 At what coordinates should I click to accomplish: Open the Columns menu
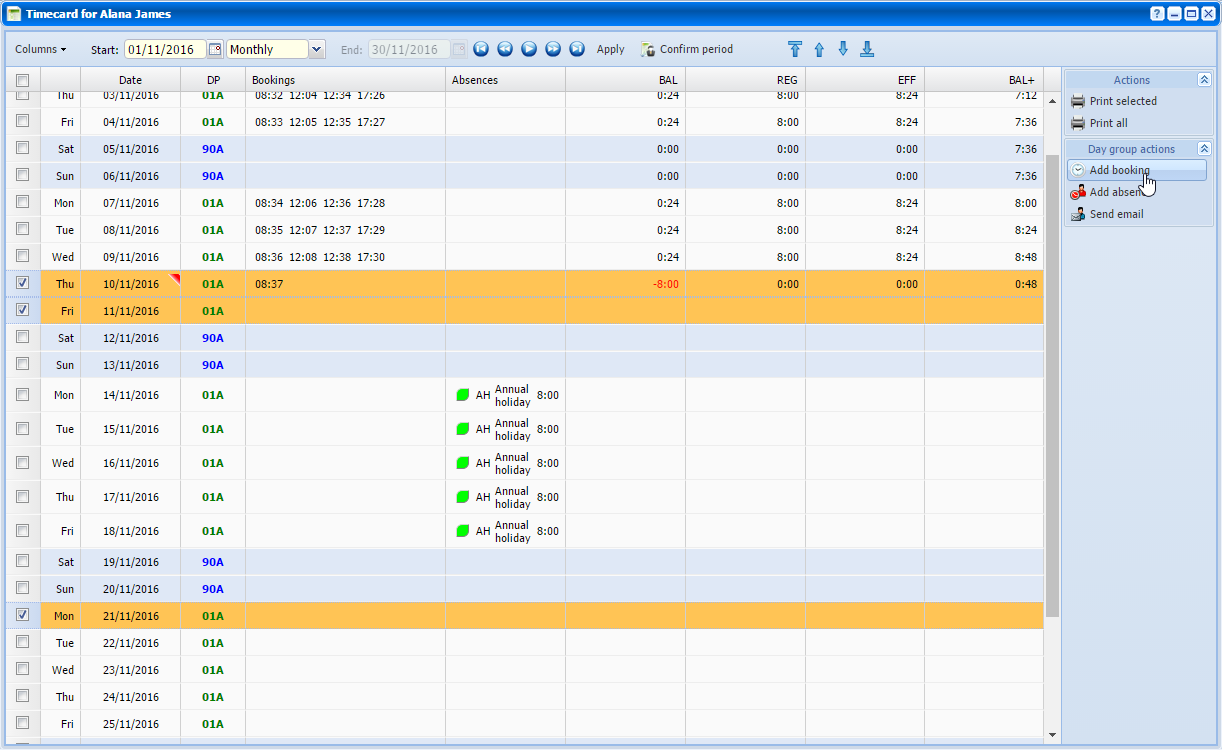pyautogui.click(x=40, y=49)
